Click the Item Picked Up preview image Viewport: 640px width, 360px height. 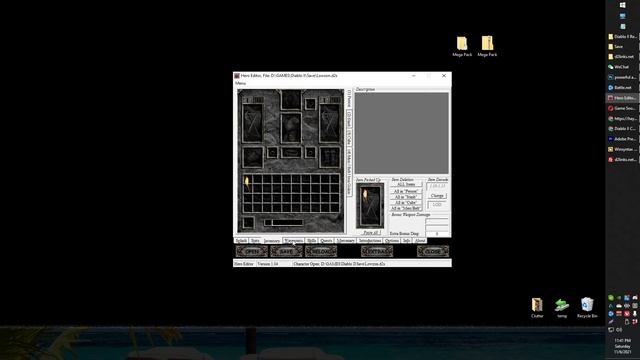click(x=370, y=205)
